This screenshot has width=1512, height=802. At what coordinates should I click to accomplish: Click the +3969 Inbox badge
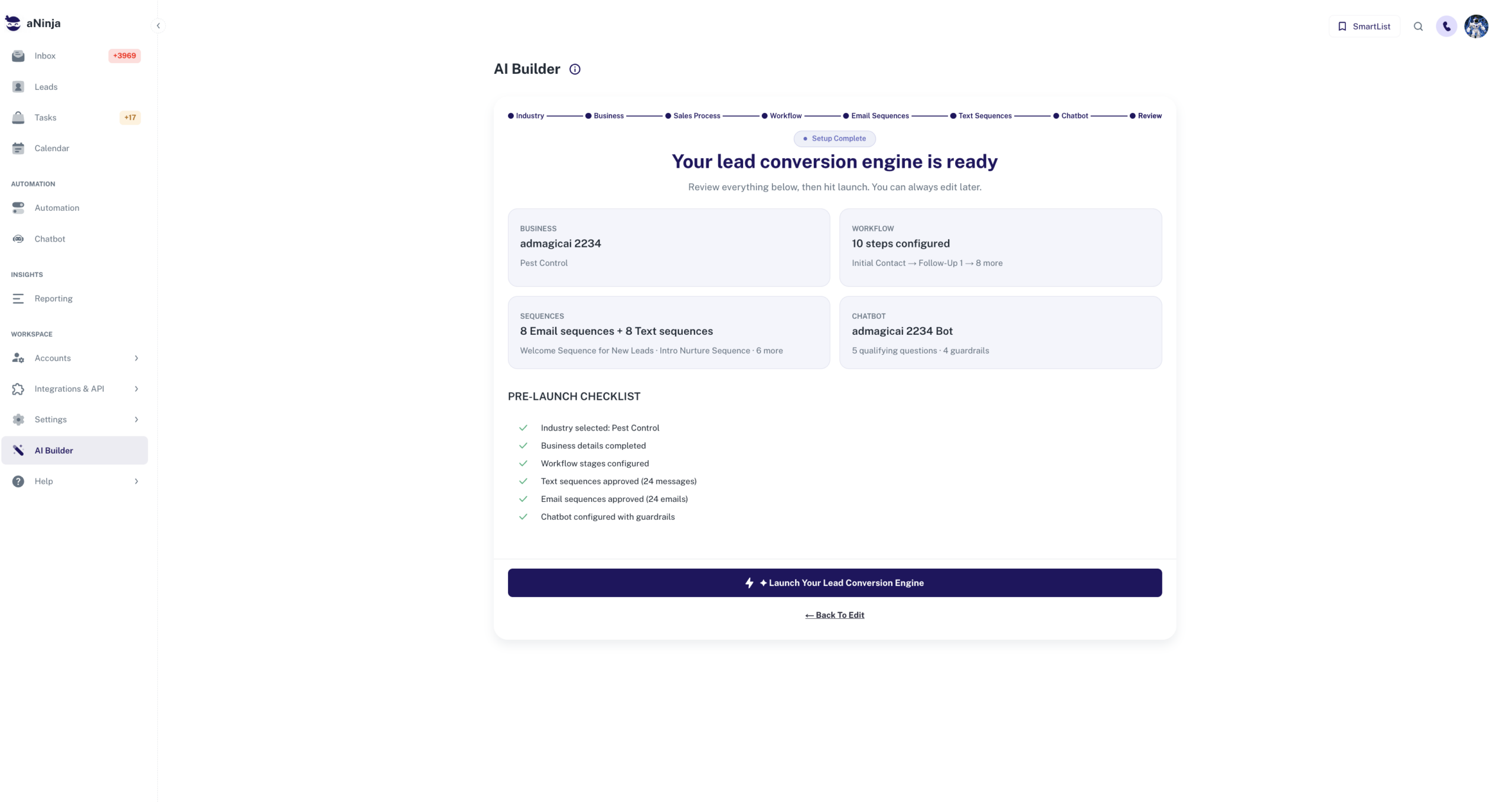pyautogui.click(x=125, y=56)
